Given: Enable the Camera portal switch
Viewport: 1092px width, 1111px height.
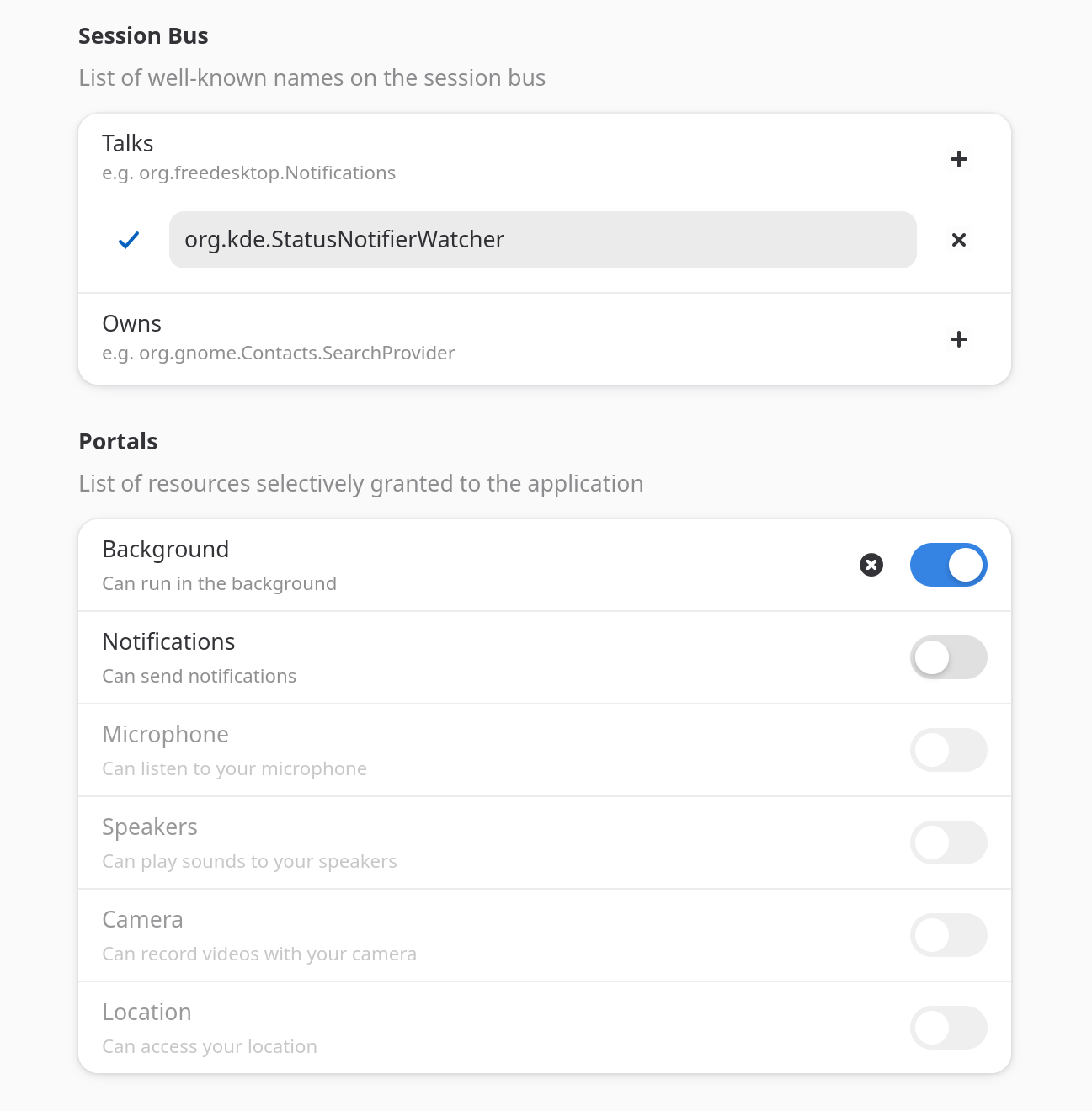Looking at the screenshot, I should click(x=948, y=935).
